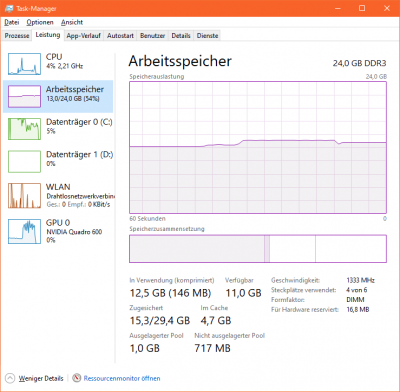Close the Task-Manager window
Screen dimensions: 400x392
click(387, 8)
